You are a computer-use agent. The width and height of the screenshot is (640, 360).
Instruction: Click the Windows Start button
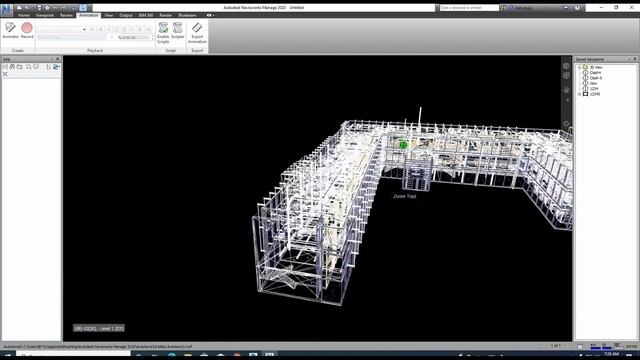tap(7, 356)
